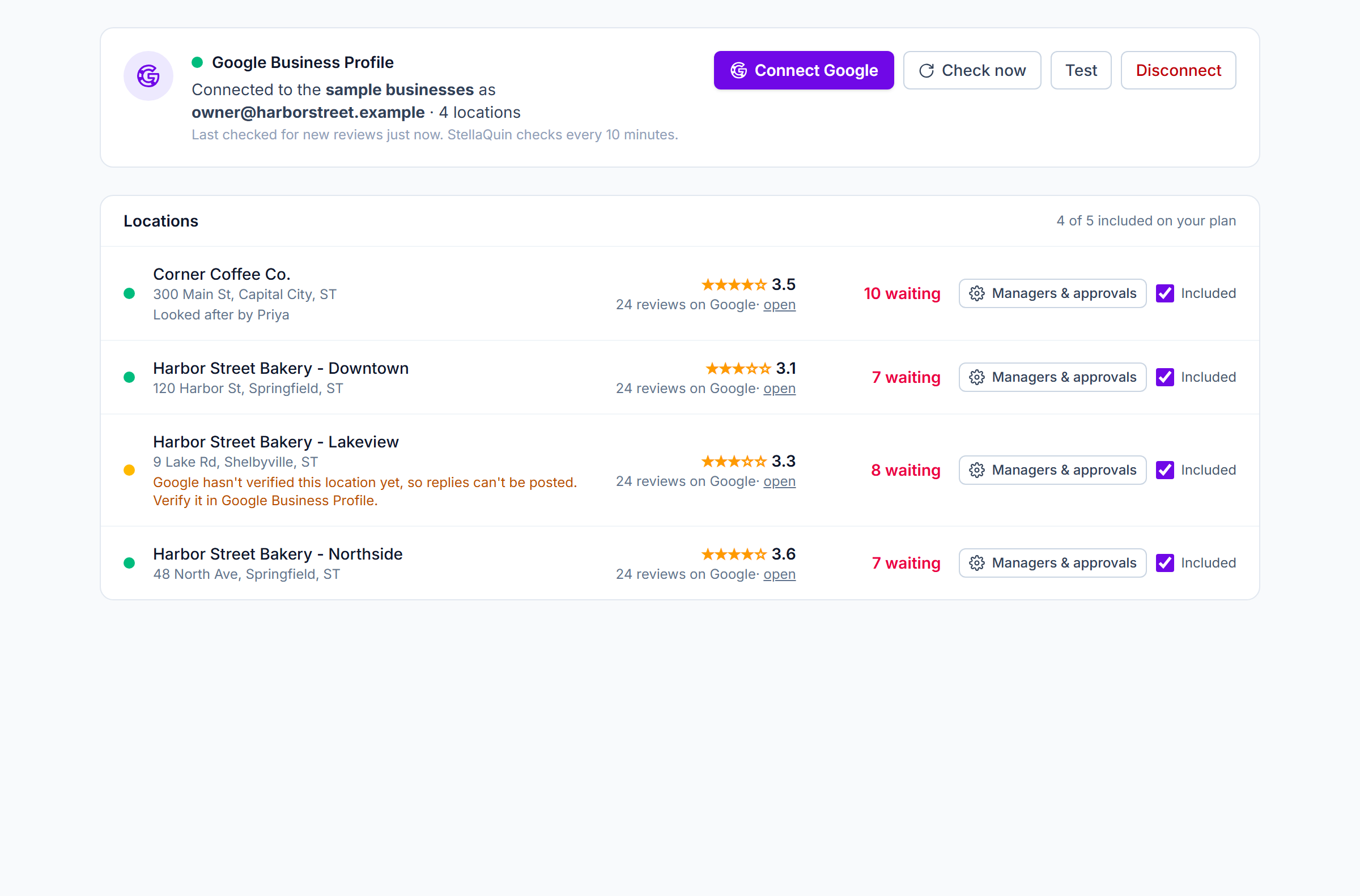Click the 8 waiting count for Lakeview

906,470
